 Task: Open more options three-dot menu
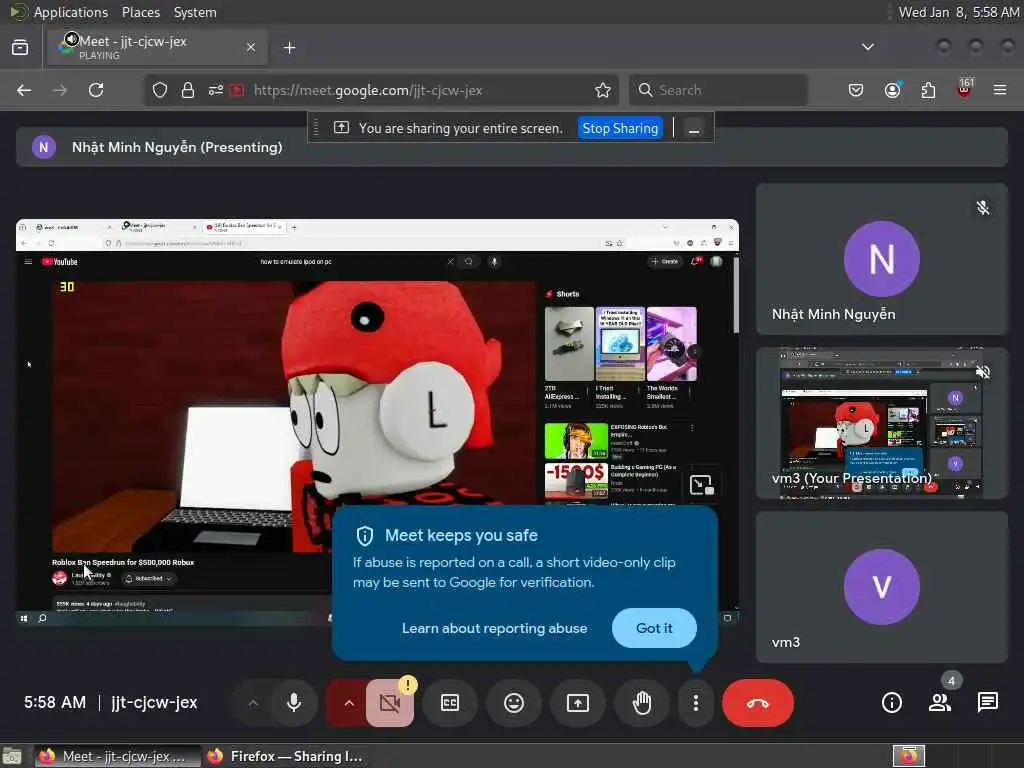[696, 703]
